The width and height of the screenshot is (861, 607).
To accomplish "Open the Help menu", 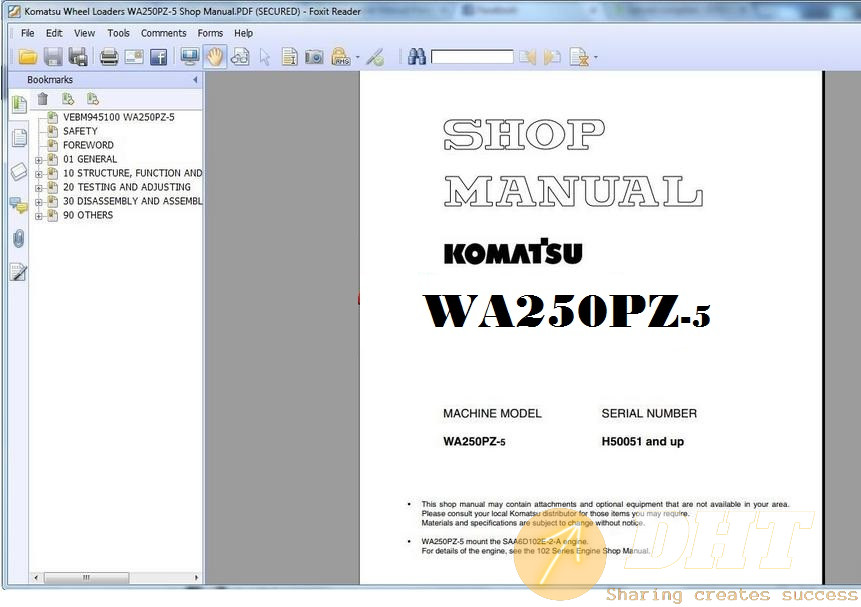I will pos(243,33).
